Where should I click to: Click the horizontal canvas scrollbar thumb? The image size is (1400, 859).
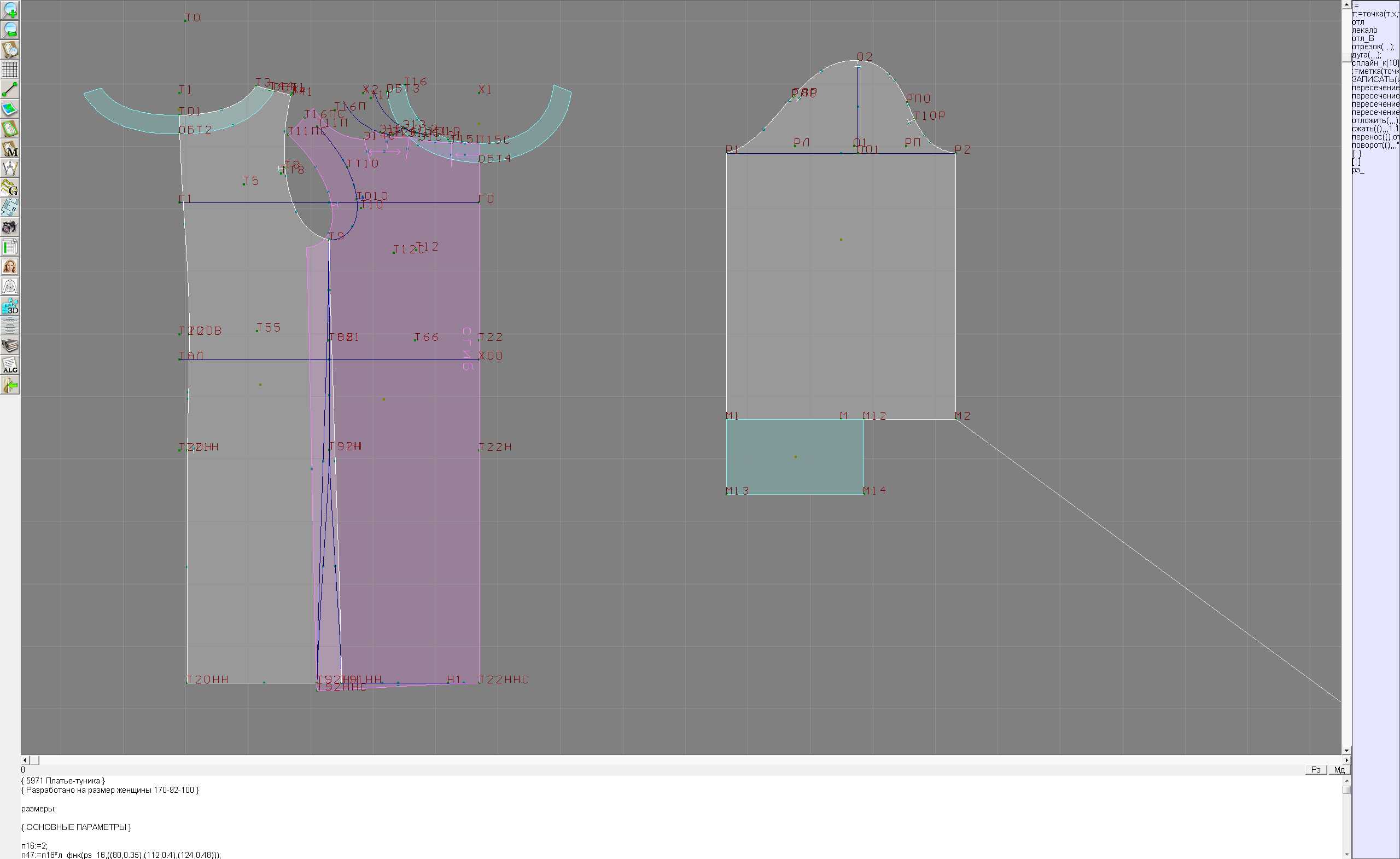click(x=34, y=760)
